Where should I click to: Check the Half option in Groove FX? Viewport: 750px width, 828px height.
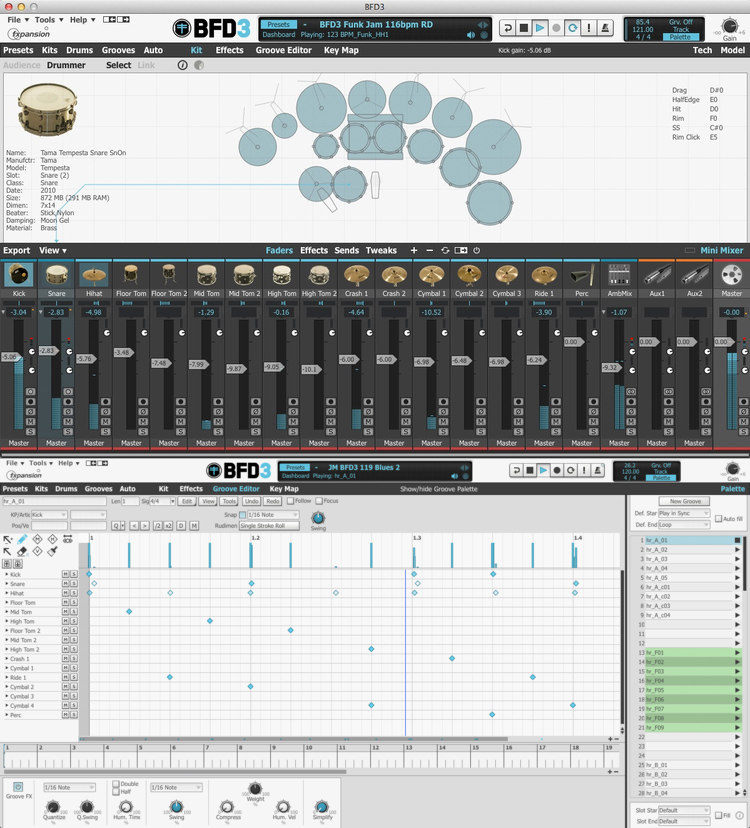pos(116,792)
